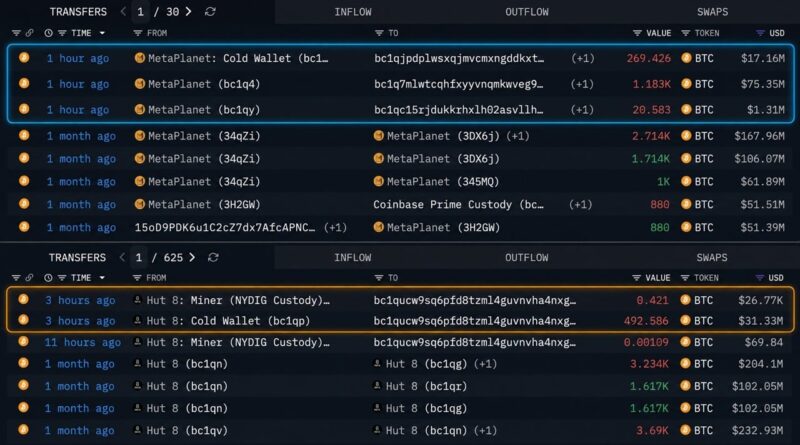
Task: Go to previous page of 625-page transfers
Action: 122,258
